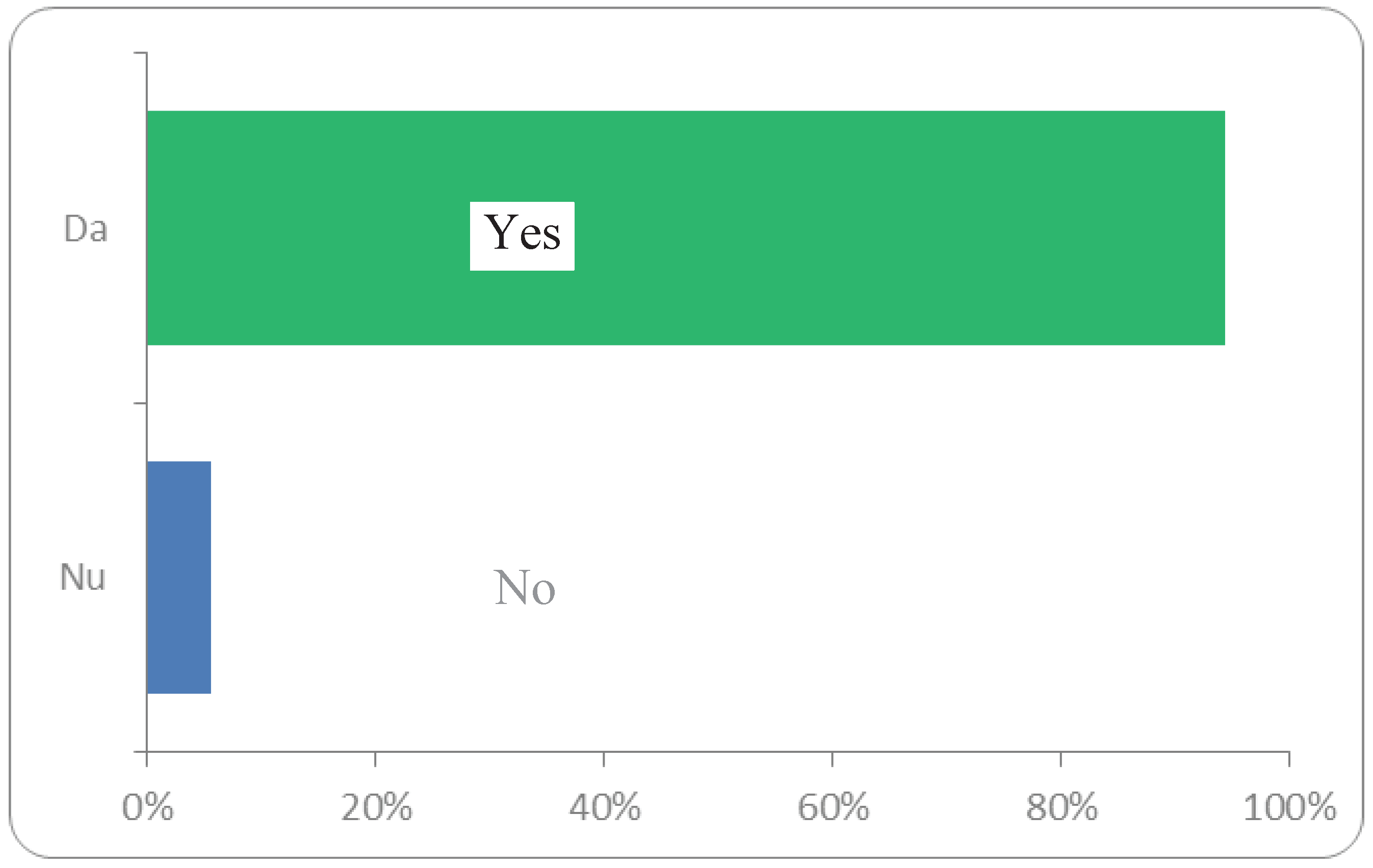Select the blue Nu bar
This screenshot has height=868, width=1373.
(179, 577)
